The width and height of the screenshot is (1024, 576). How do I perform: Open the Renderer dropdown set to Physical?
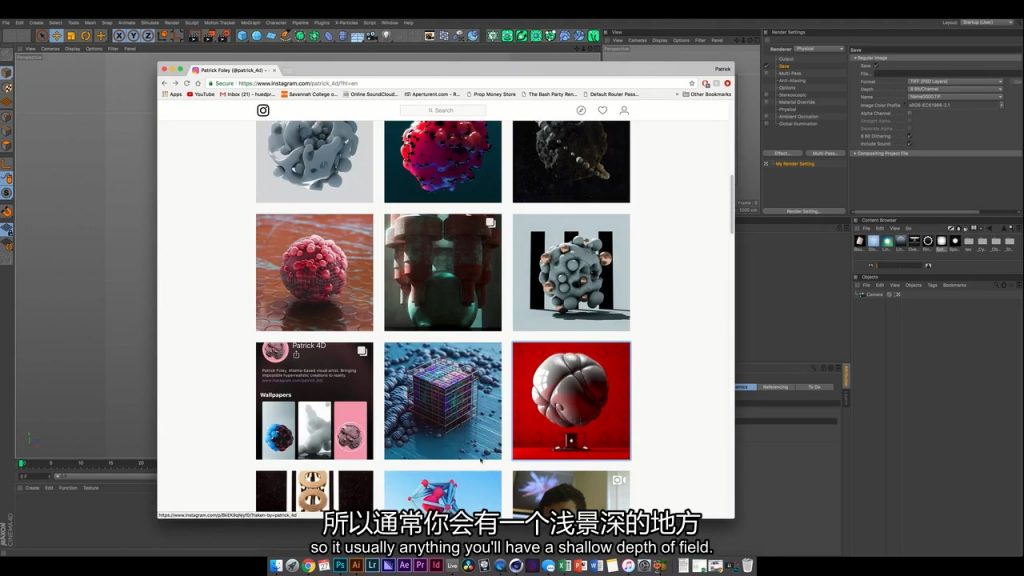coord(819,49)
